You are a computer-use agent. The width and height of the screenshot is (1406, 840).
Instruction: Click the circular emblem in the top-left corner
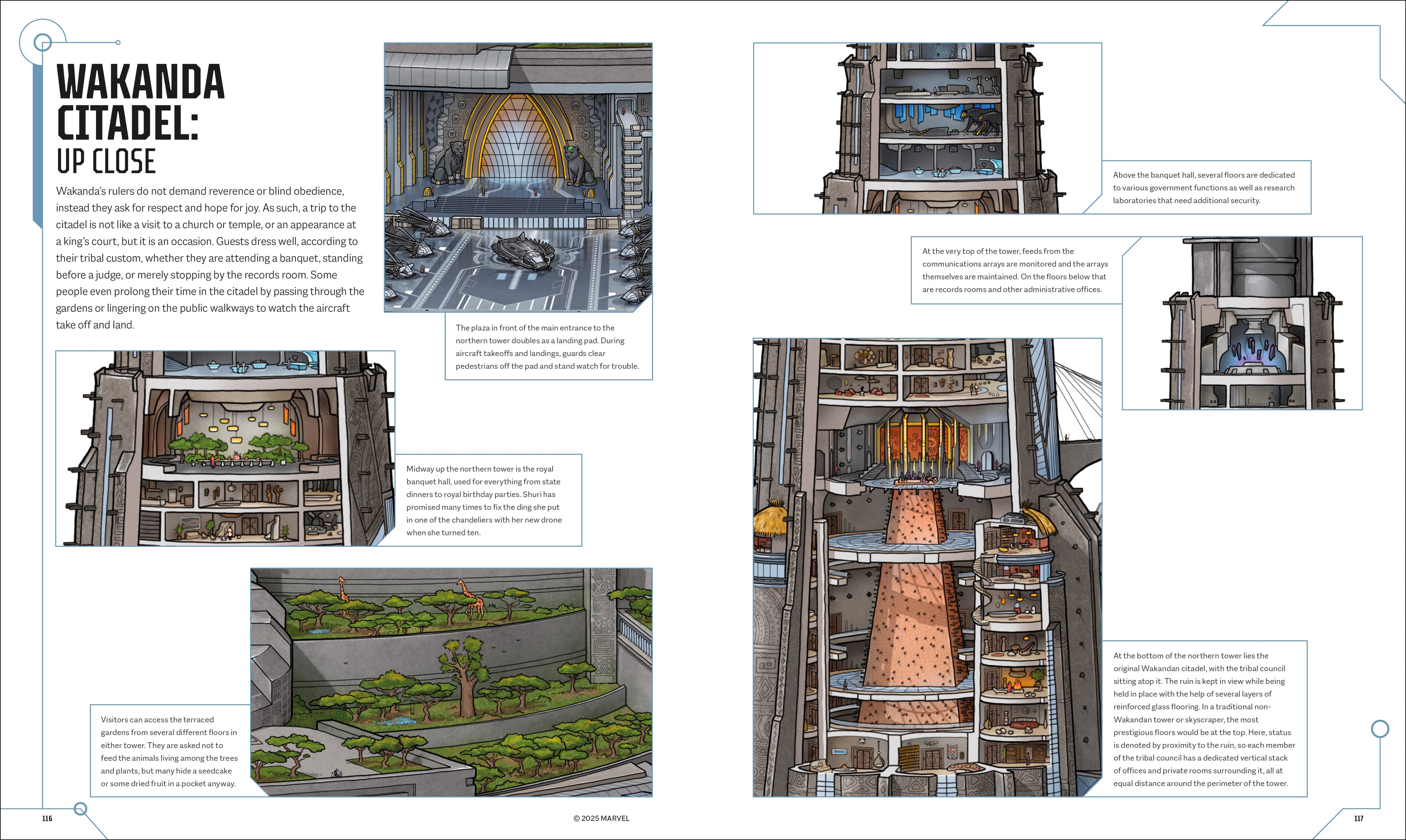tap(42, 42)
